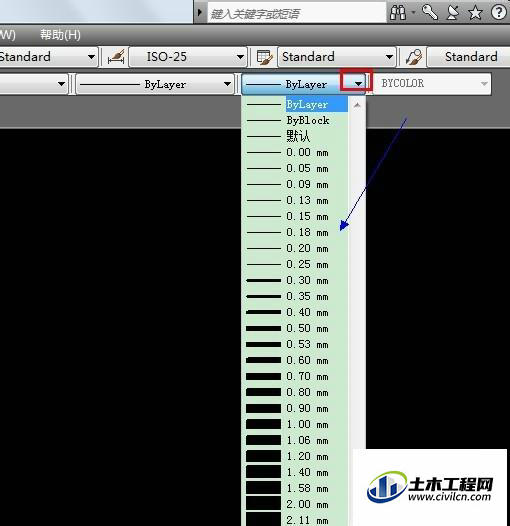Open the multileader style manager icon

pyautogui.click(x=413, y=57)
